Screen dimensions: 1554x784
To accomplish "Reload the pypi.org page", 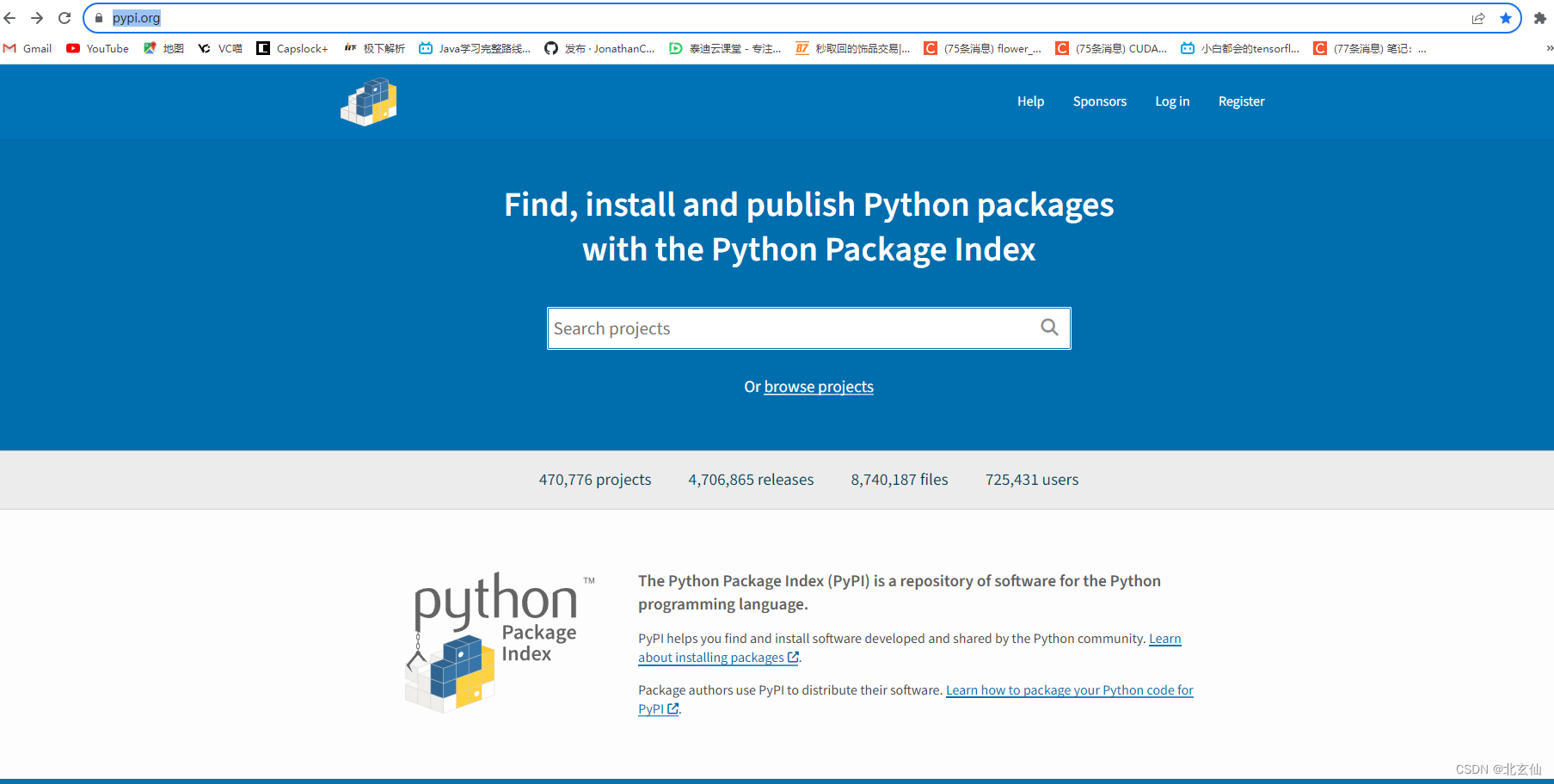I will point(64,18).
